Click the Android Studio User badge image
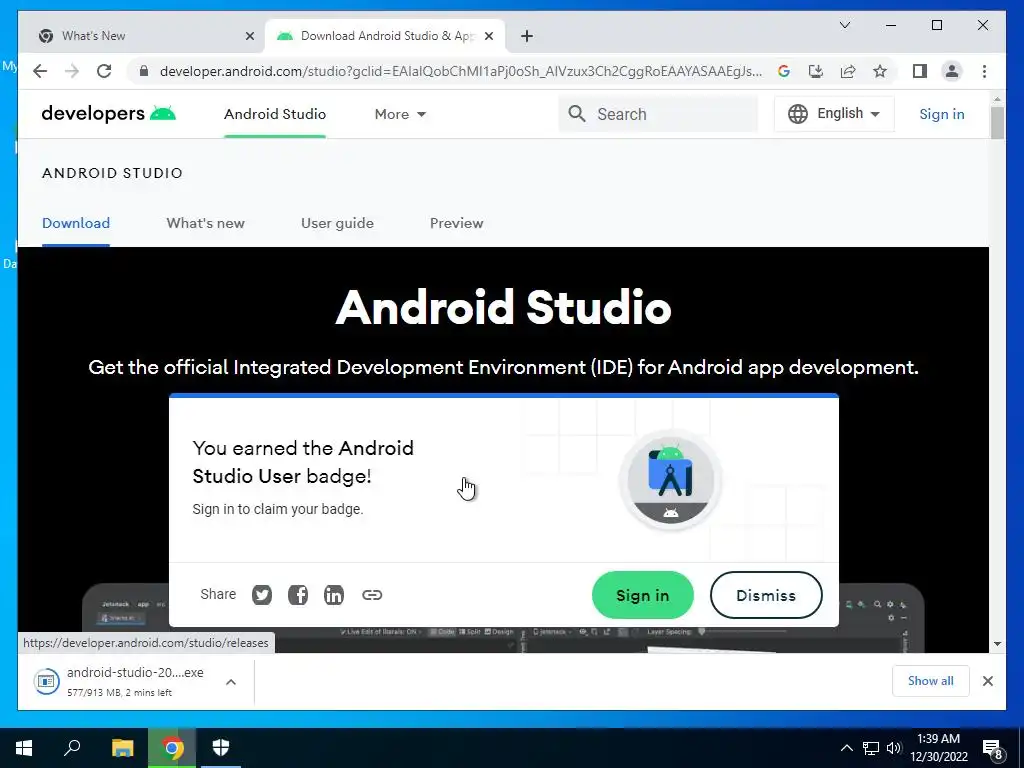Viewport: 1024px width, 768px height. 671,480
